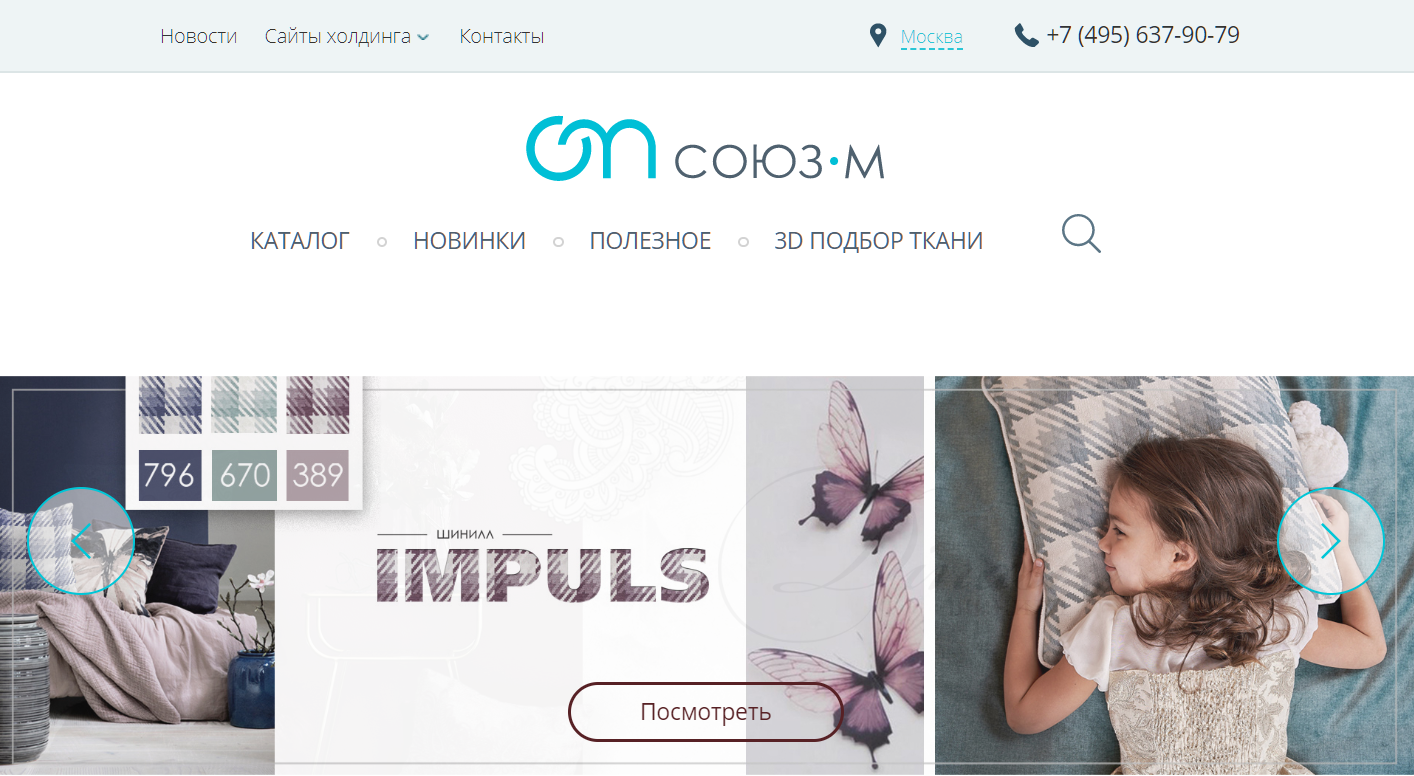Open the Москва city selector
Viewport: 1414px width, 776px height.
pyautogui.click(x=931, y=38)
